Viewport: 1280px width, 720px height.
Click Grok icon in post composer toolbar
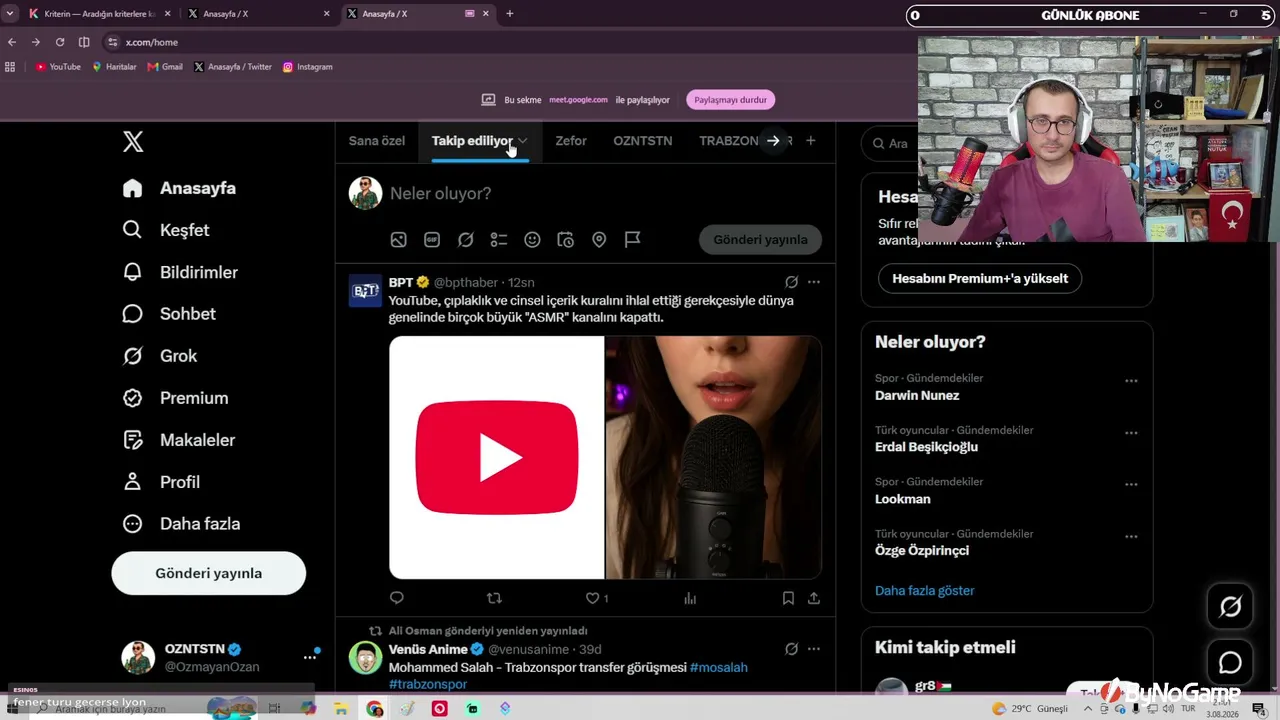click(465, 240)
